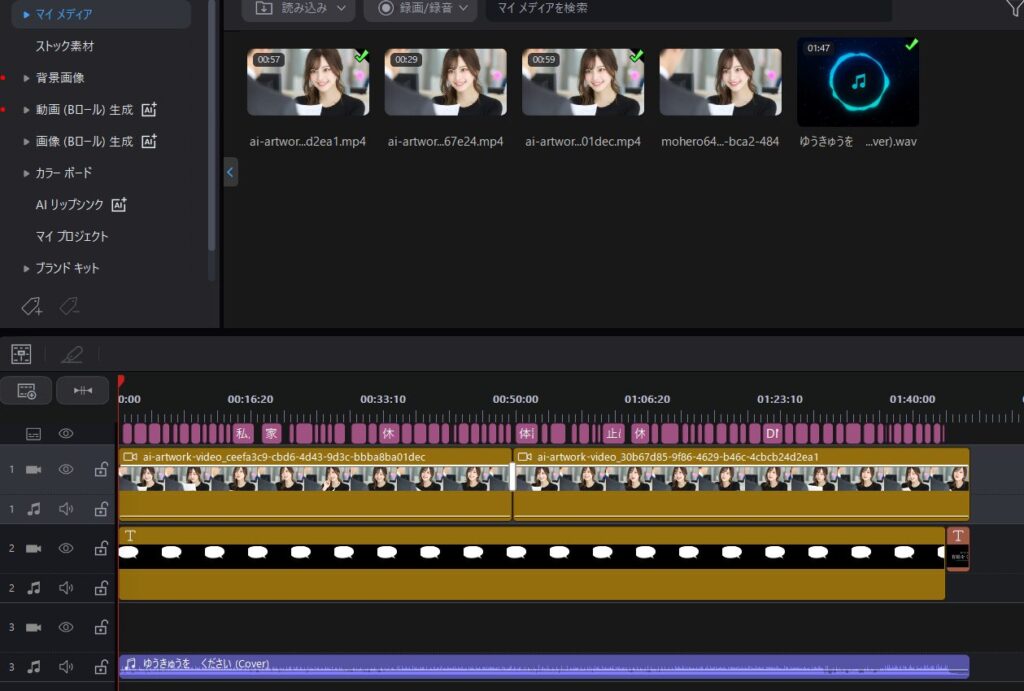This screenshot has height=691, width=1024.
Task: Click the sidebar vertical scrollbar
Action: pyautogui.click(x=211, y=120)
